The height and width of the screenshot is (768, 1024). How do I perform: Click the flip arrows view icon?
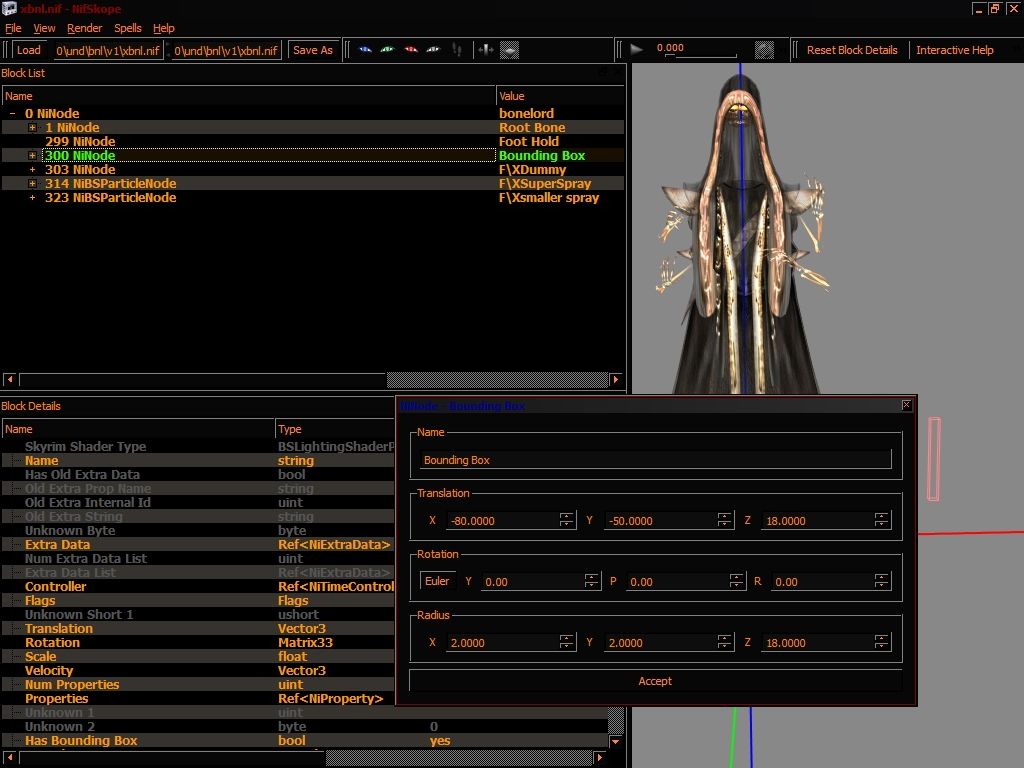click(x=485, y=50)
